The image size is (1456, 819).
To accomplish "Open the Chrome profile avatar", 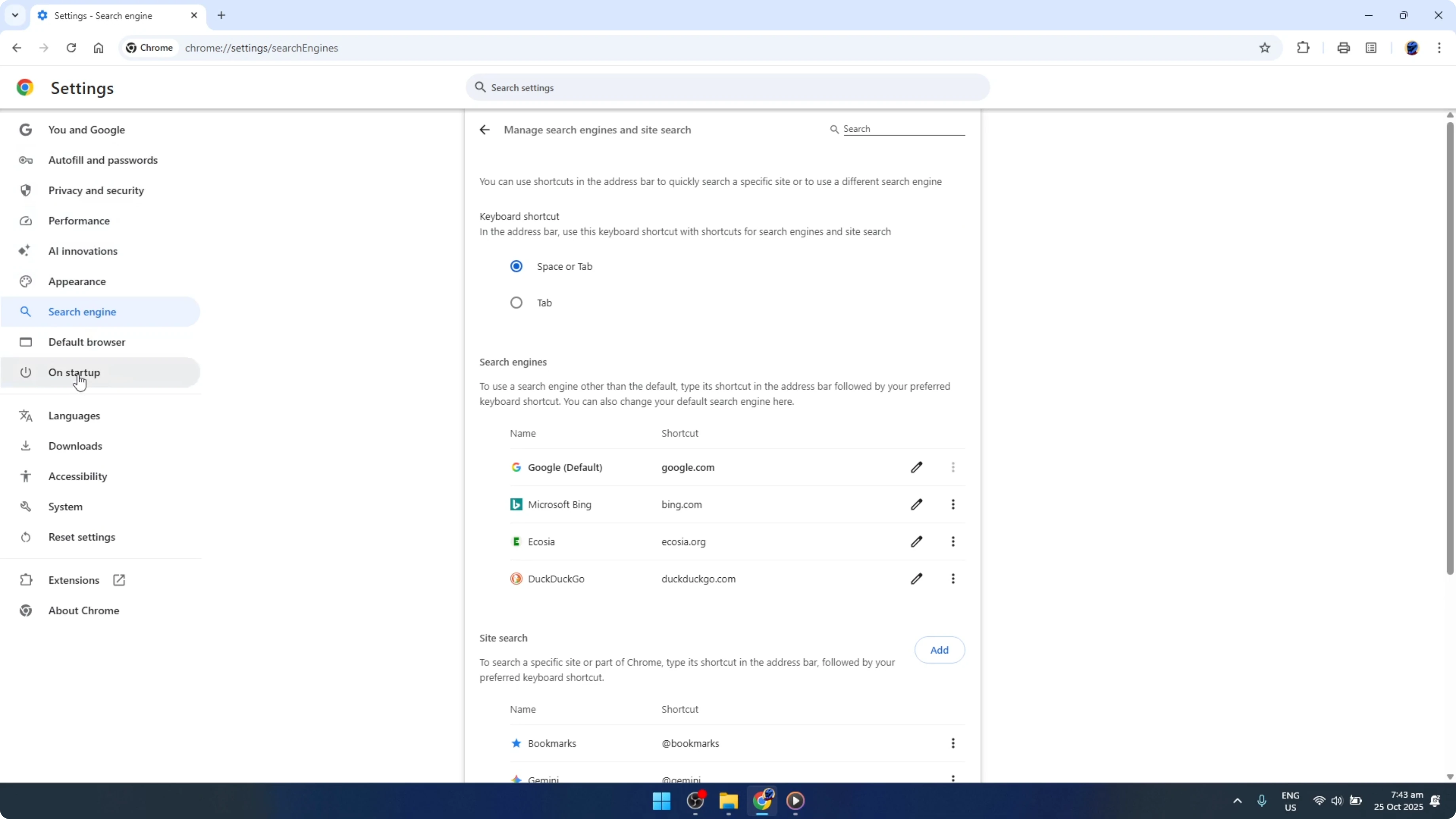I will pyautogui.click(x=1412, y=48).
